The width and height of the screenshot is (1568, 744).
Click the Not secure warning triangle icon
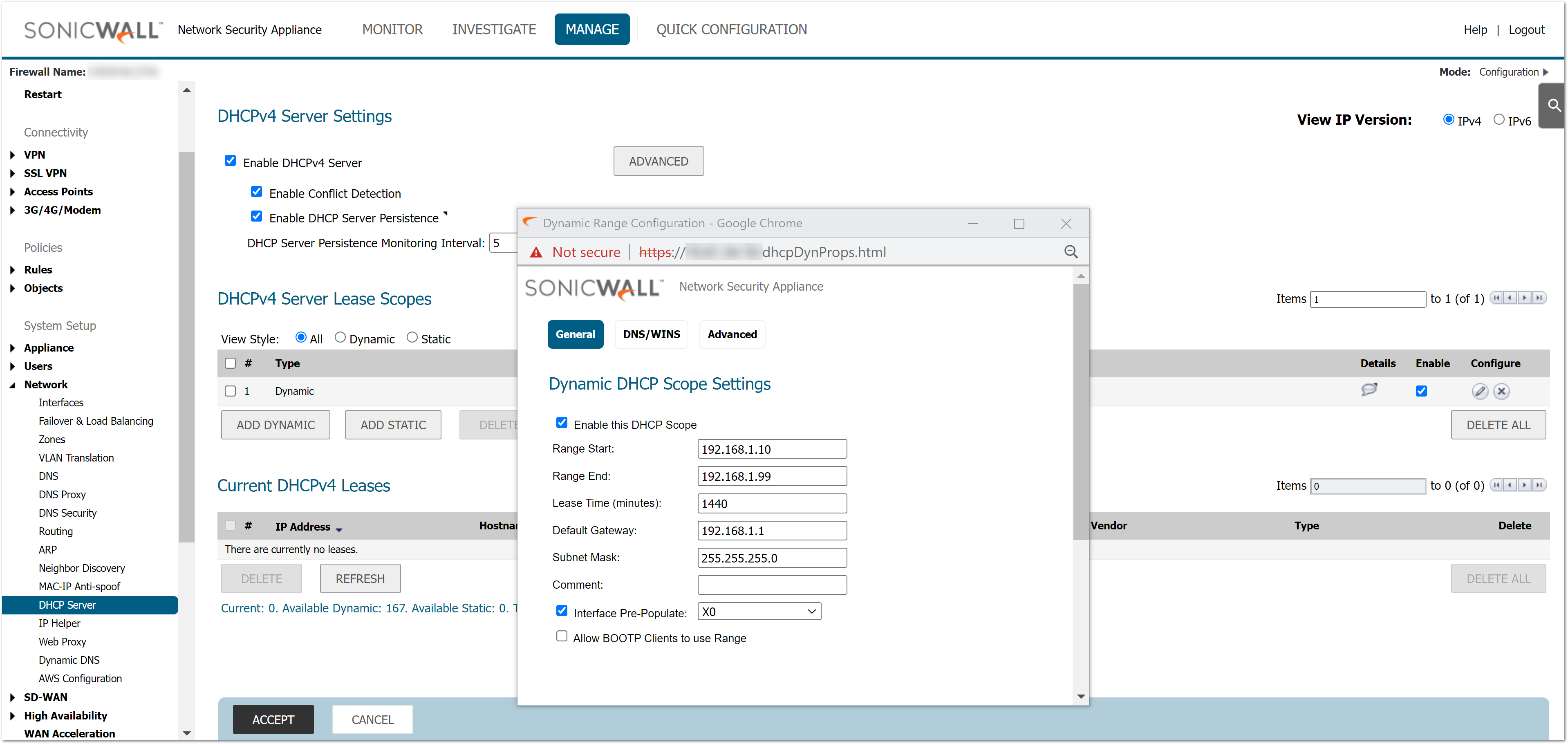coord(535,253)
